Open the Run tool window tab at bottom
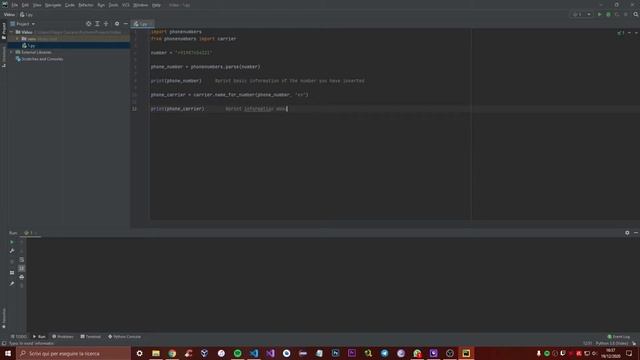This screenshot has height=360, width=640. tap(39, 337)
